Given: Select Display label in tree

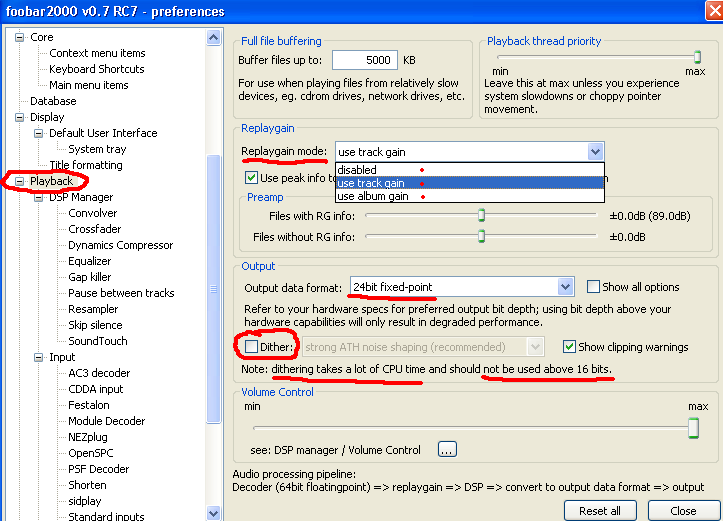Looking at the screenshot, I should point(47,117).
